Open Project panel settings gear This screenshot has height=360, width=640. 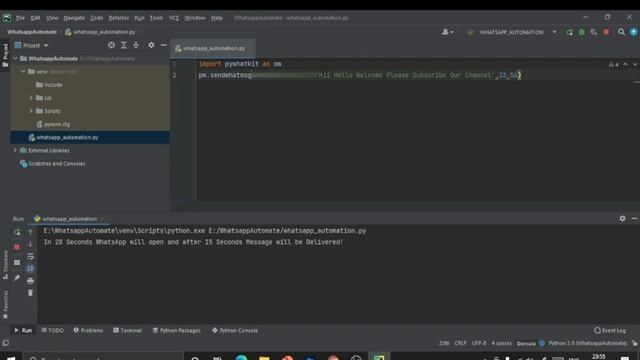point(151,45)
